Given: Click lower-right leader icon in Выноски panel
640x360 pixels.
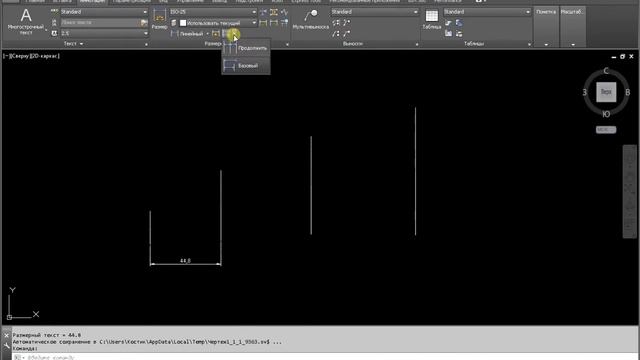Looking at the screenshot, I should click(x=347, y=33).
